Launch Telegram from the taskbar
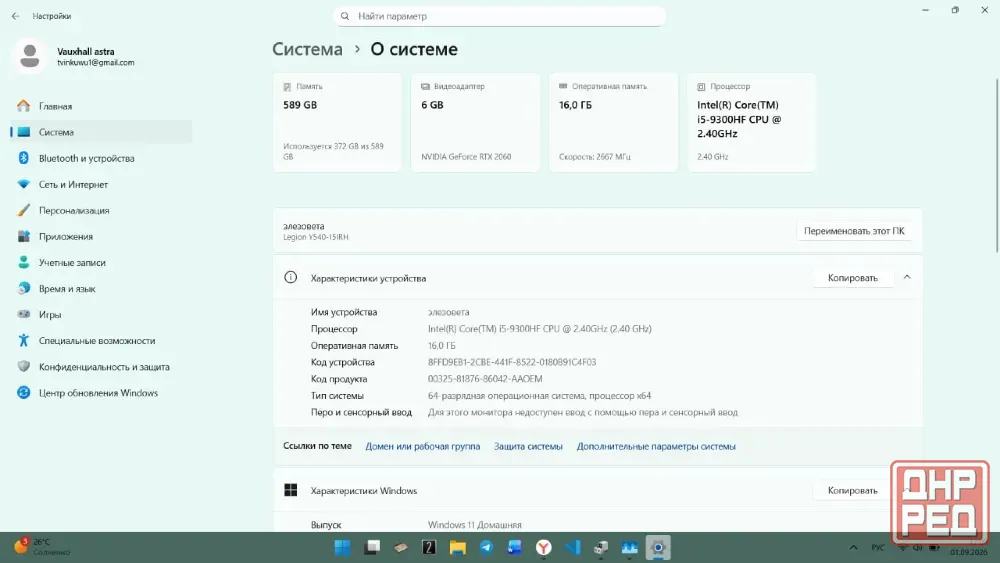1000x563 pixels. [486, 548]
